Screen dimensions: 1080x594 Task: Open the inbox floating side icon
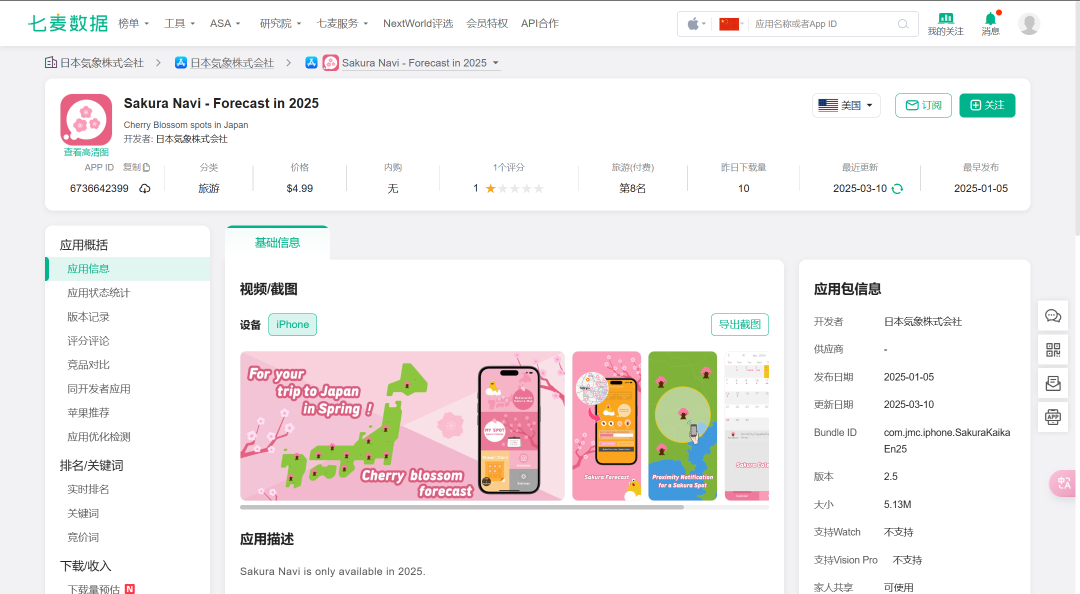pos(1053,383)
